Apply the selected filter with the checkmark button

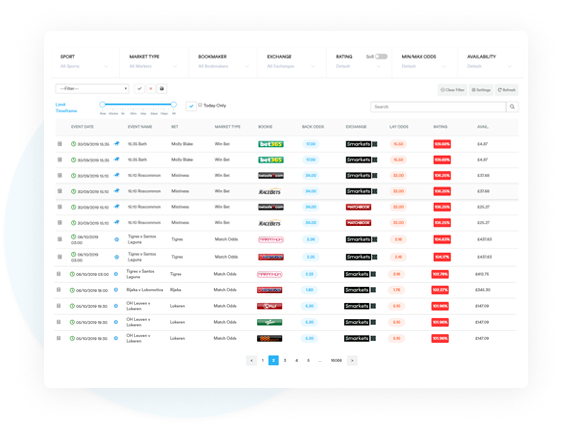[139, 89]
